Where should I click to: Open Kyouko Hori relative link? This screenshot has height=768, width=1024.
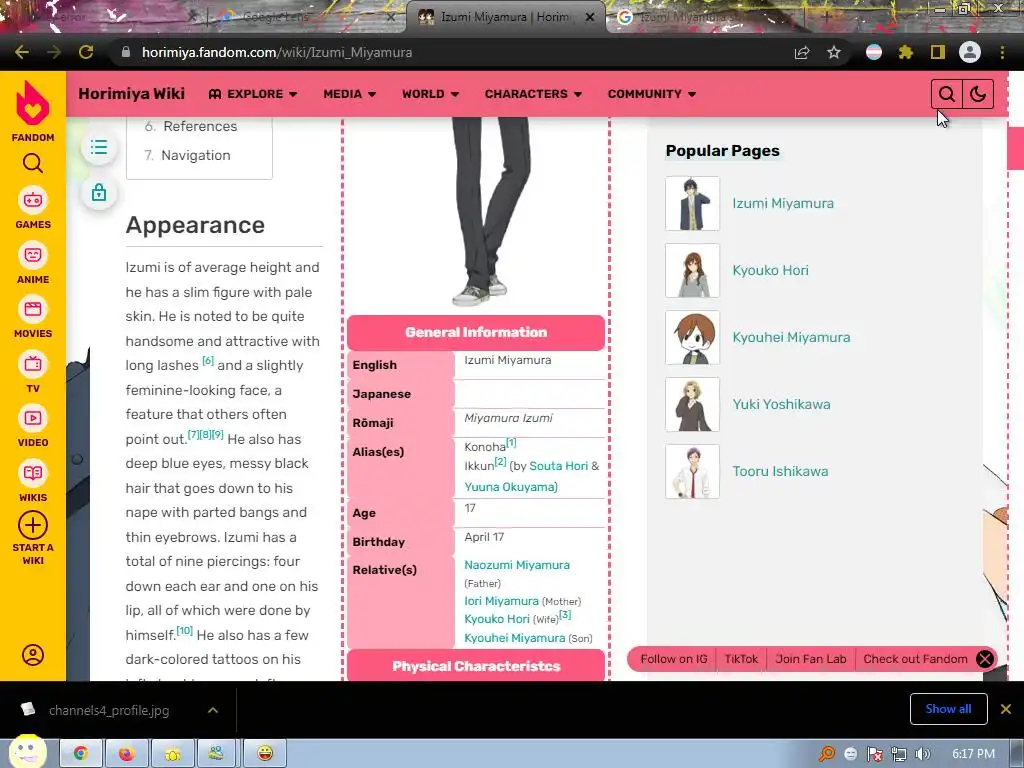(x=497, y=619)
